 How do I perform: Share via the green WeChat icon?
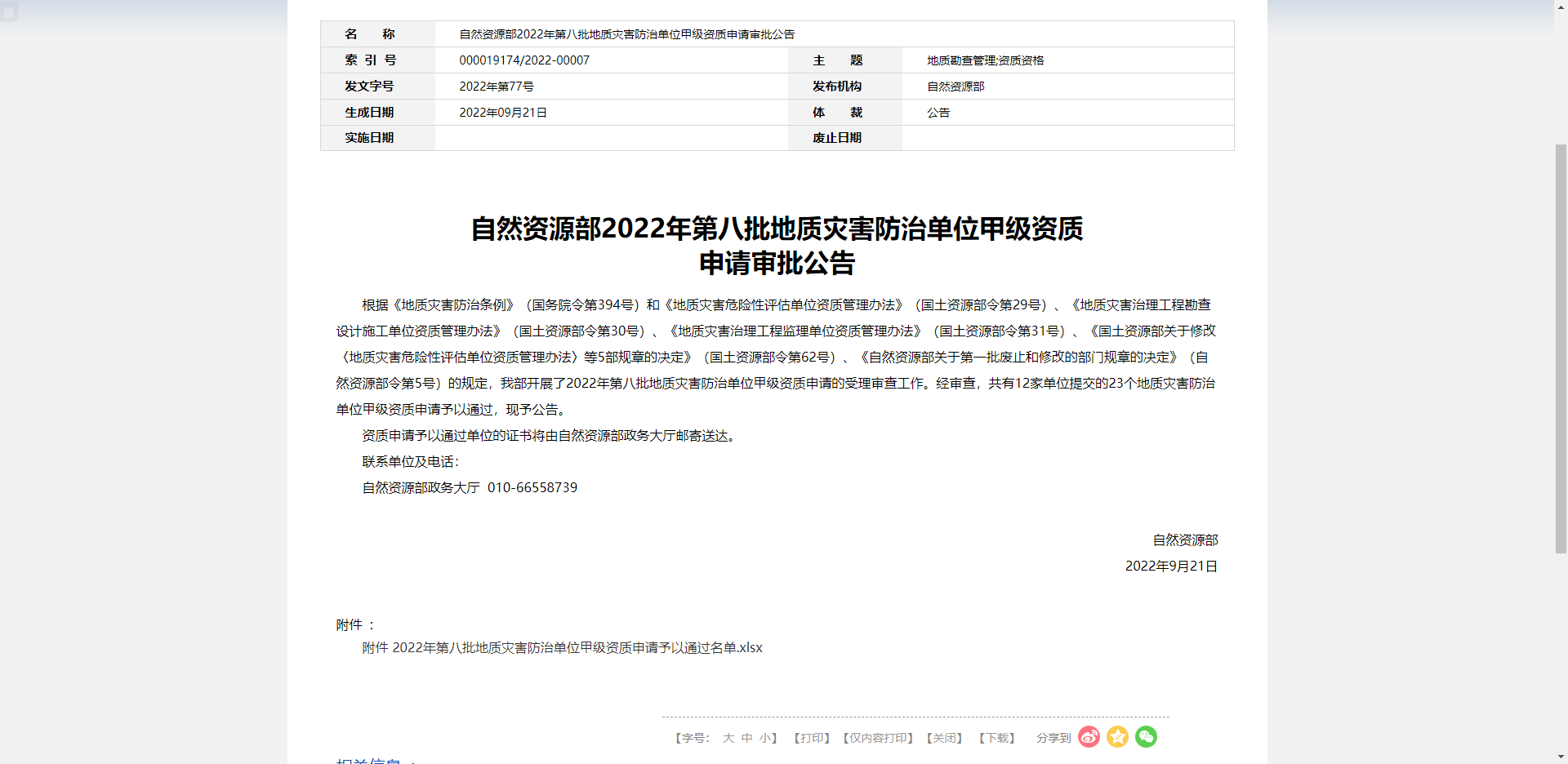tap(1146, 737)
